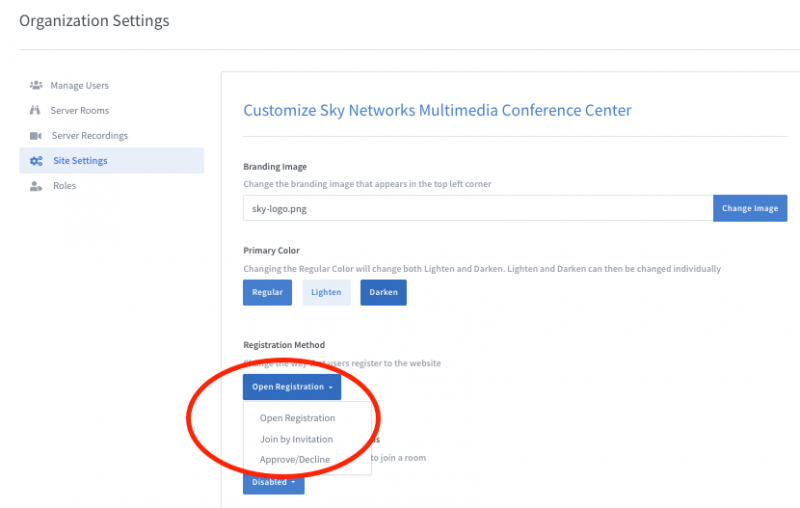Viewport: 800px width, 508px height.
Task: Click the Branding Image label
Action: (275, 167)
